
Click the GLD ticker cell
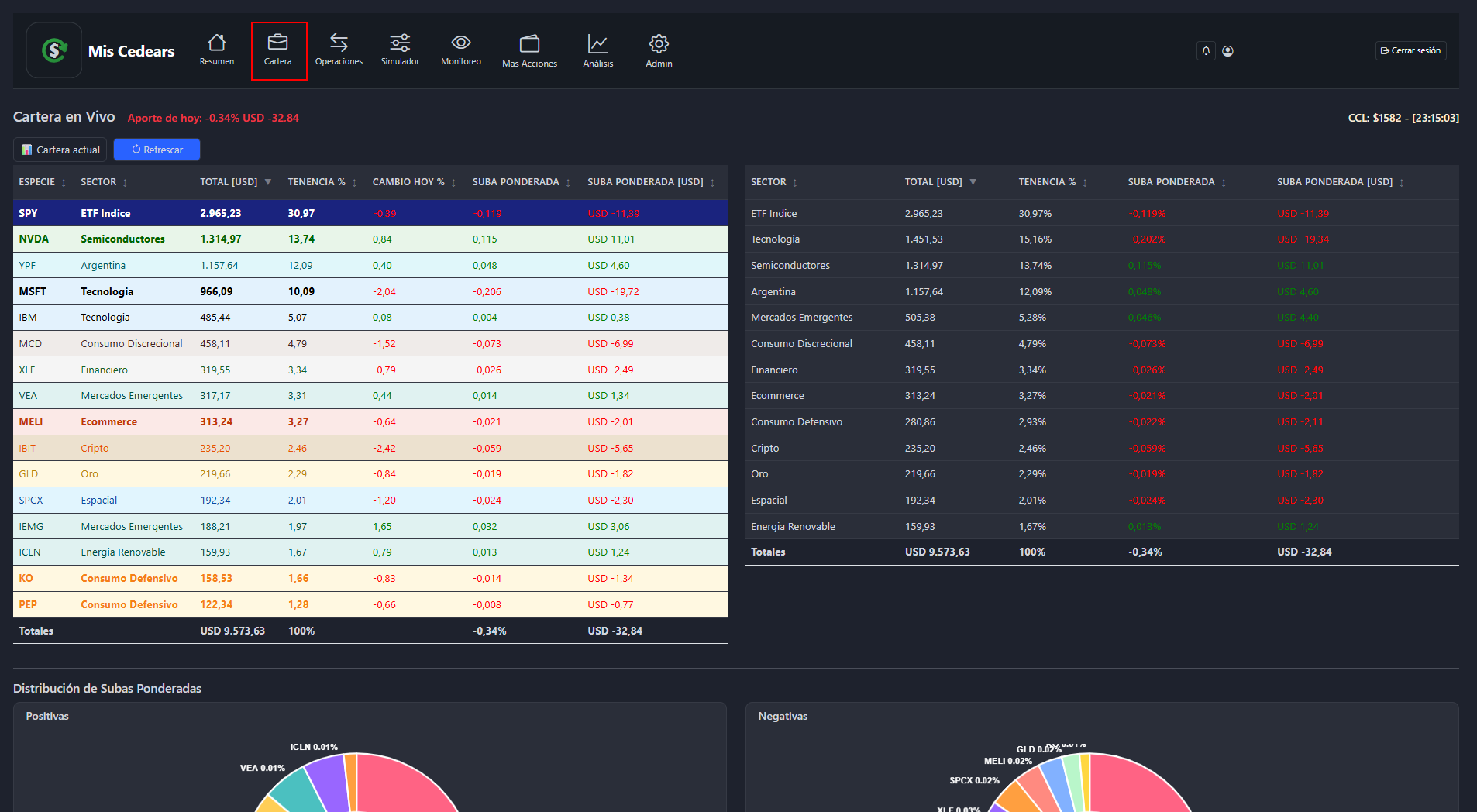pos(29,473)
